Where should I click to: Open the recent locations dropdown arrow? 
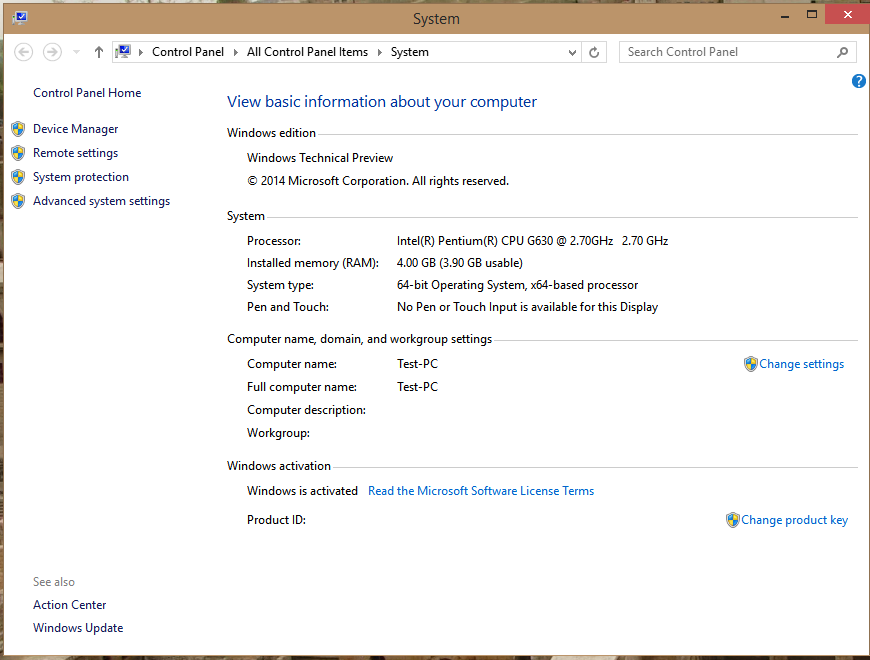pyautogui.click(x=77, y=52)
